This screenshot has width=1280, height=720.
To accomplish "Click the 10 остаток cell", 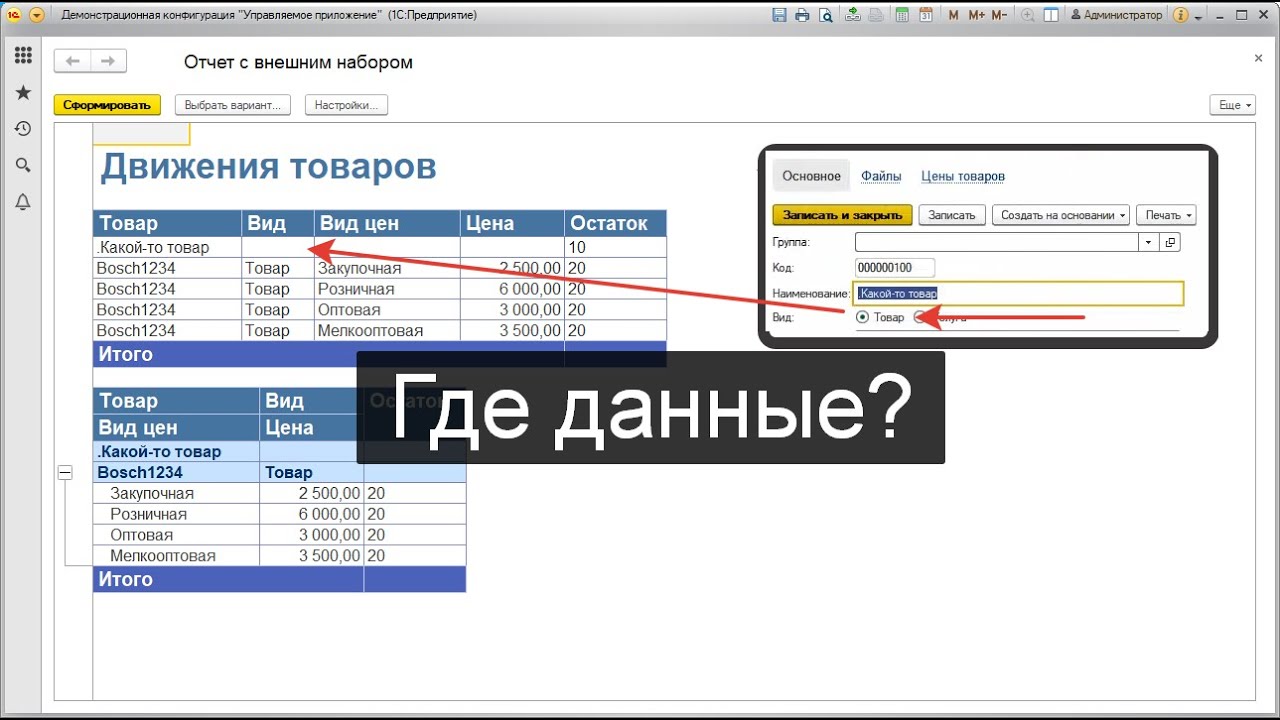I will point(615,247).
